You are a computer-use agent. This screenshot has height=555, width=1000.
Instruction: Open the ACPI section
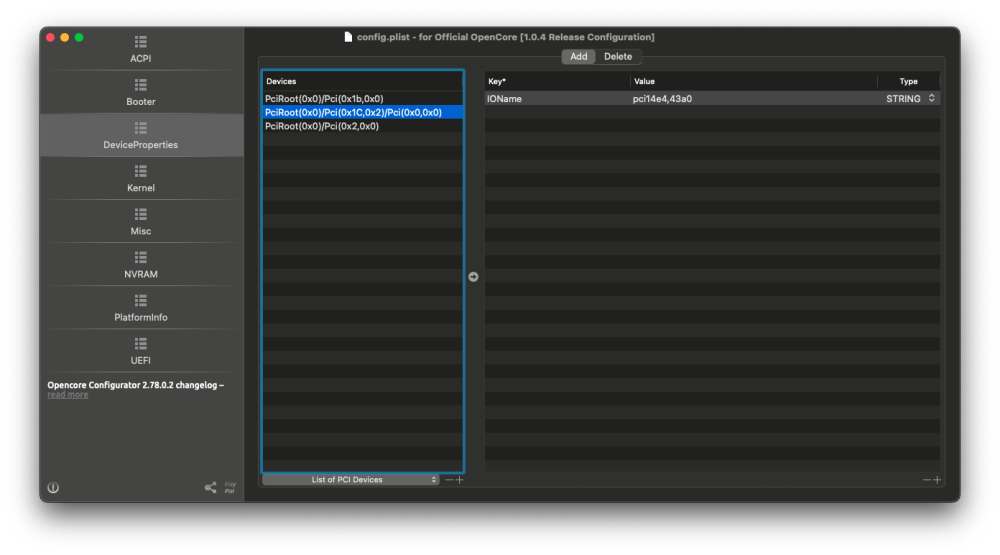click(140, 49)
